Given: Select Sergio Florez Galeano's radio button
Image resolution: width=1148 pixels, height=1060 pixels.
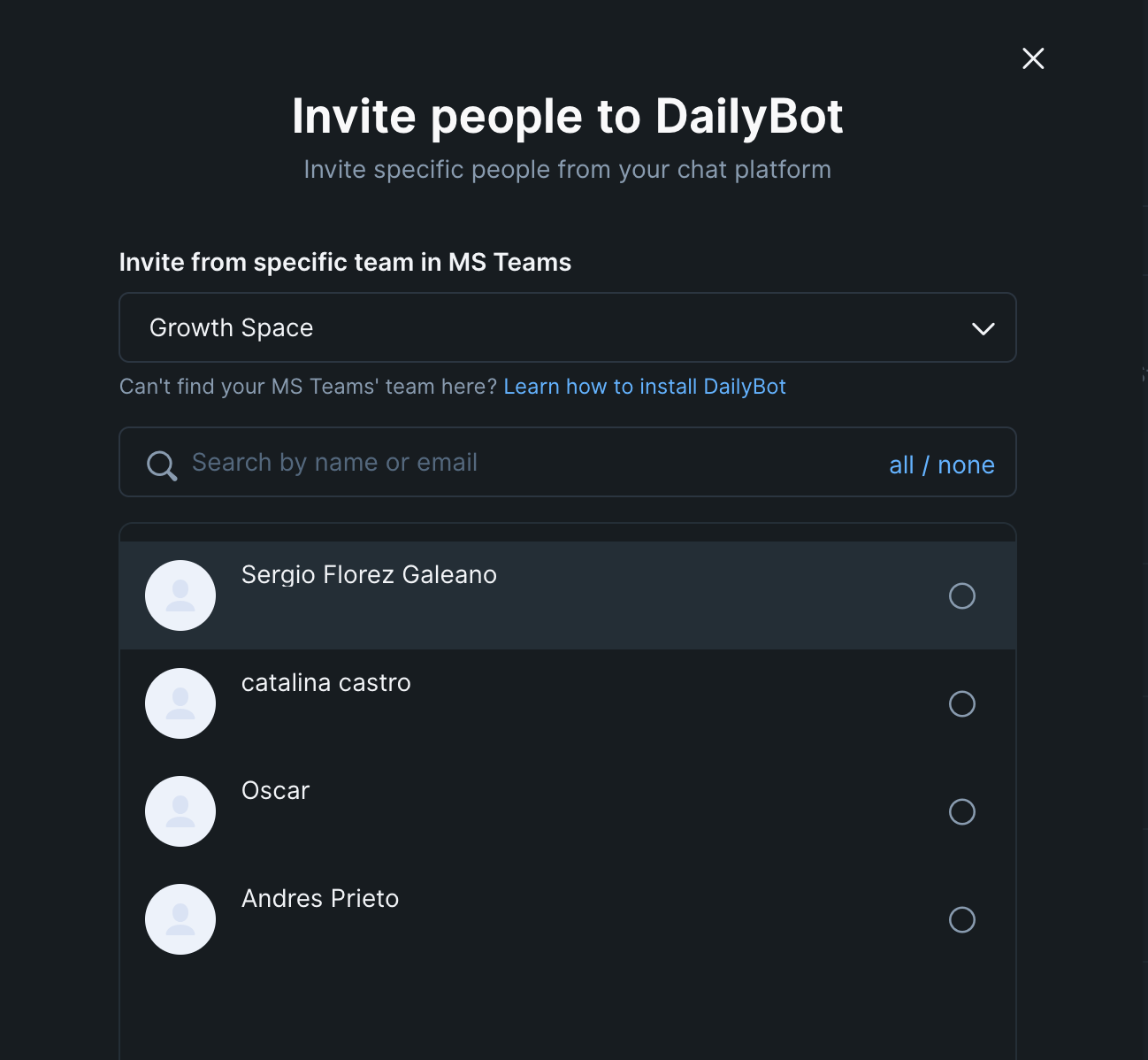Looking at the screenshot, I should click(962, 595).
